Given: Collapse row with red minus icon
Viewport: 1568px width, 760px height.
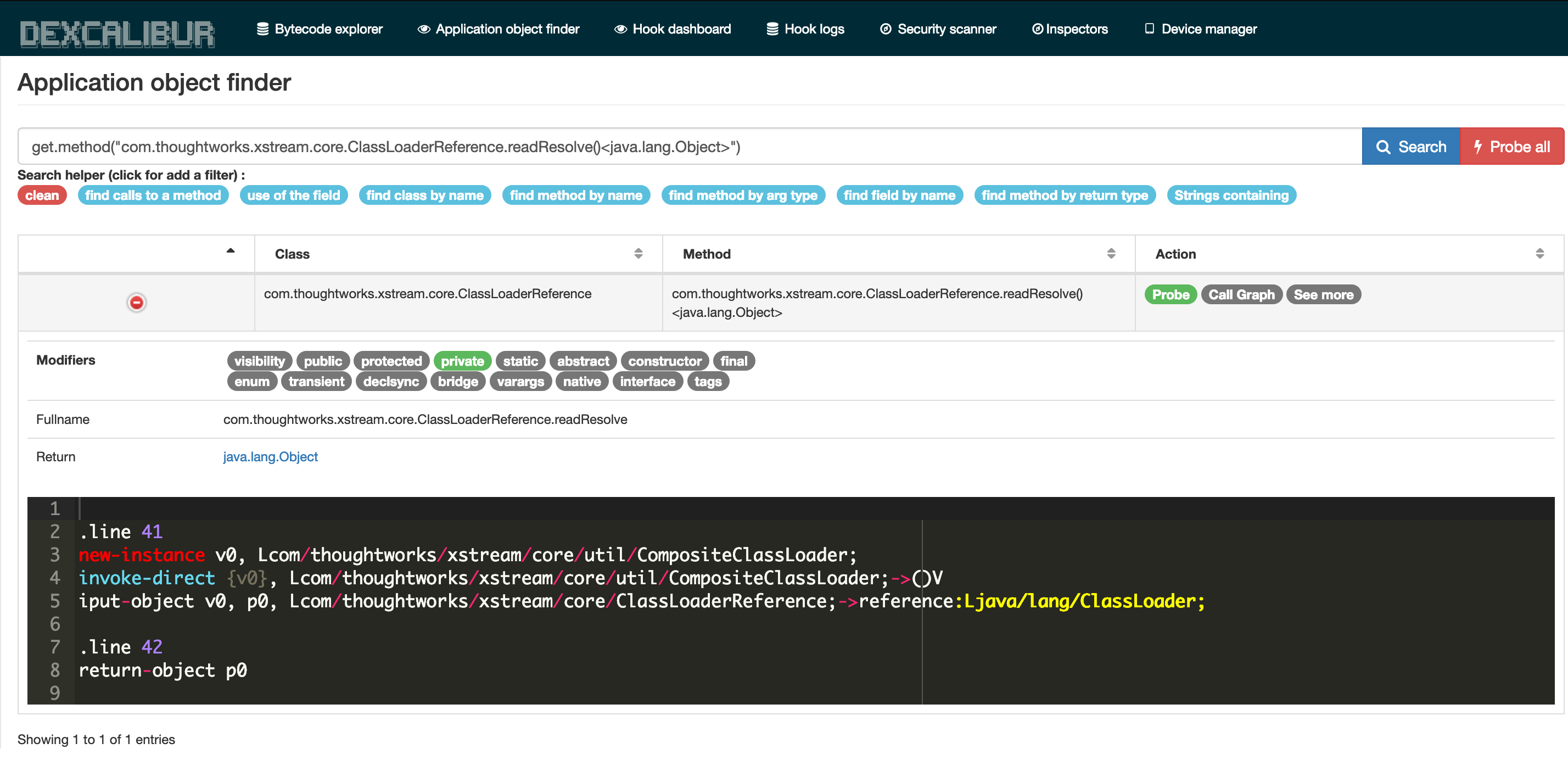Looking at the screenshot, I should point(136,303).
